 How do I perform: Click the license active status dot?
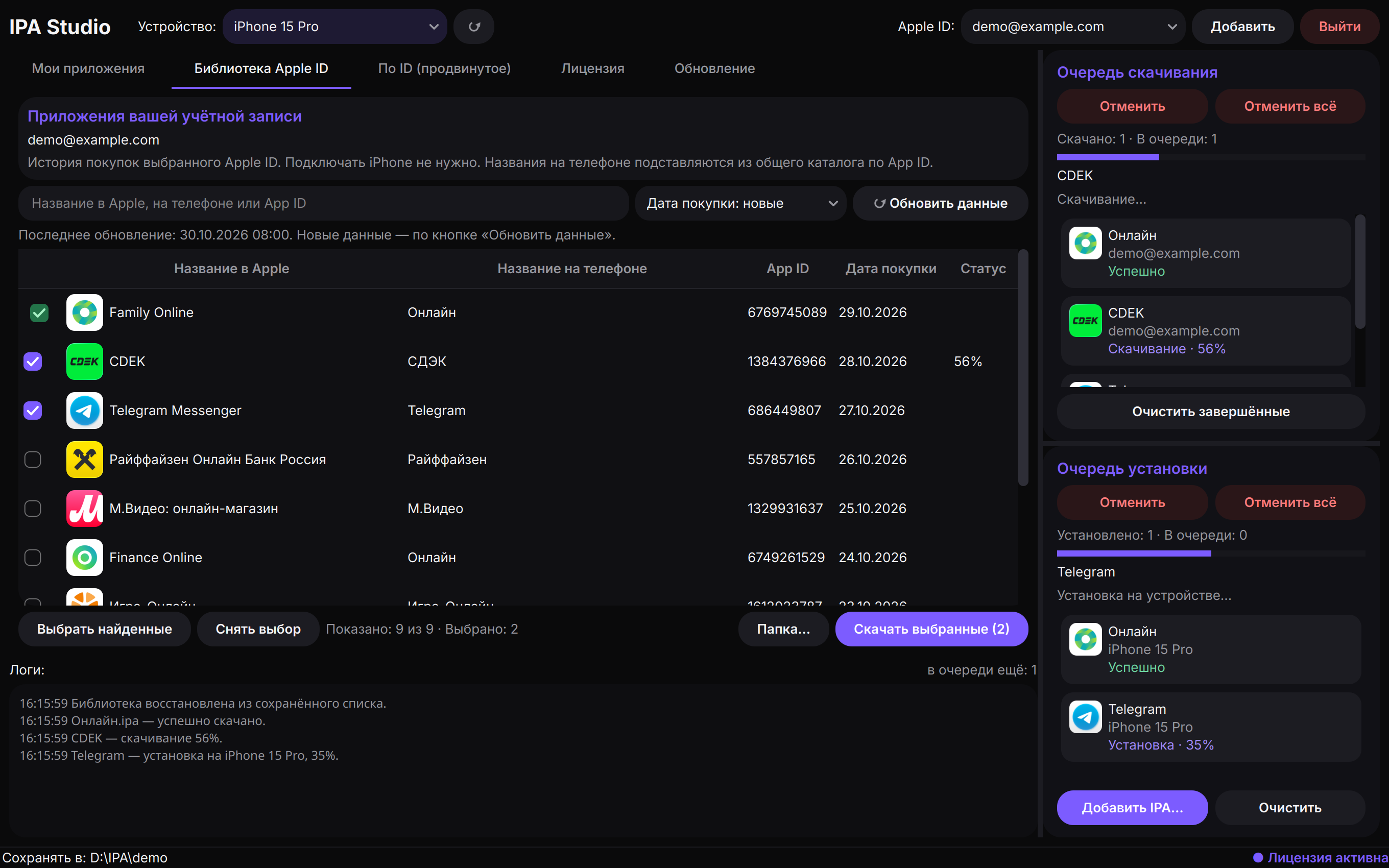1258,858
